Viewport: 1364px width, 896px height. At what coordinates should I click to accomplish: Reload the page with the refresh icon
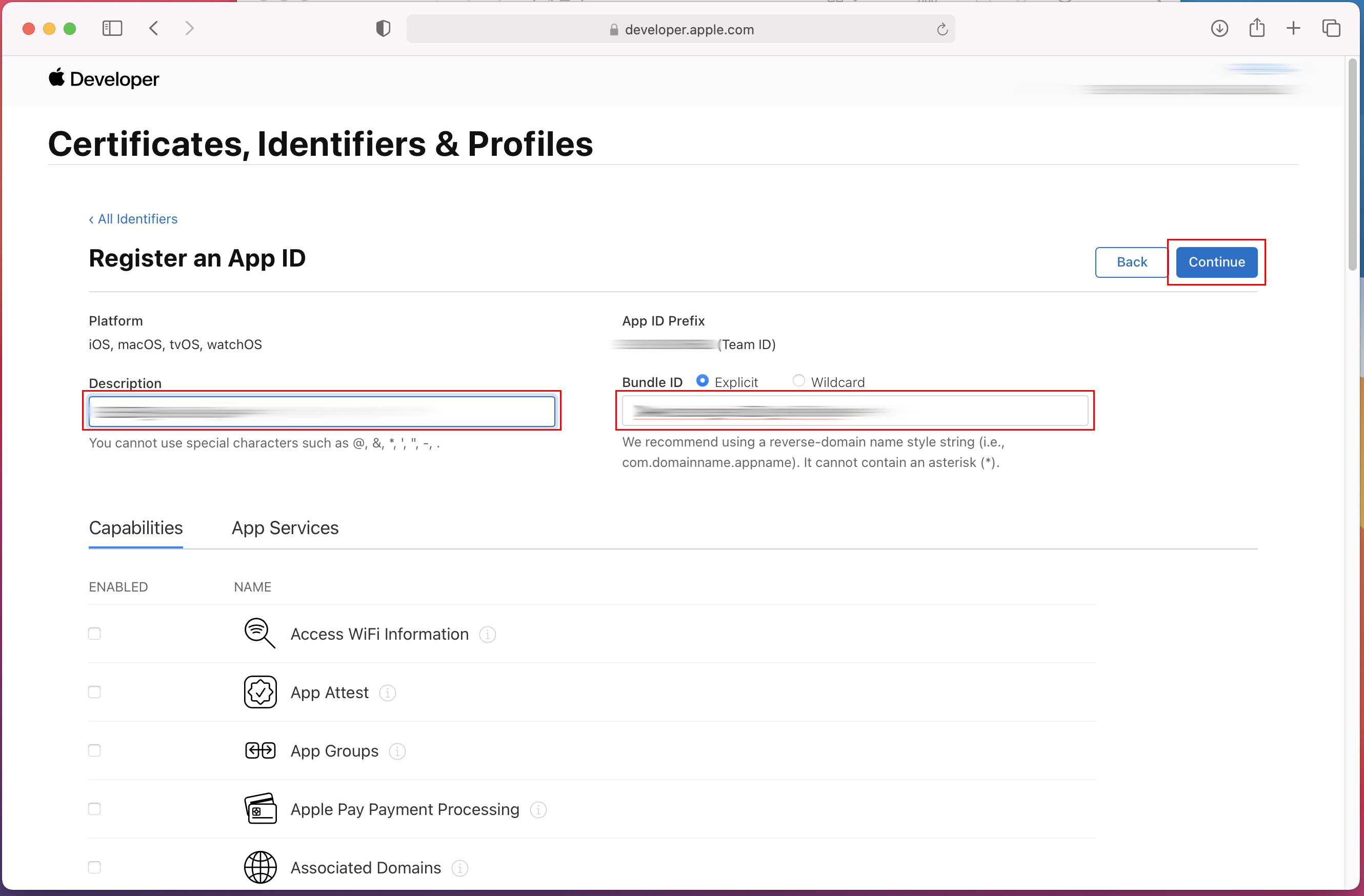pyautogui.click(x=942, y=29)
